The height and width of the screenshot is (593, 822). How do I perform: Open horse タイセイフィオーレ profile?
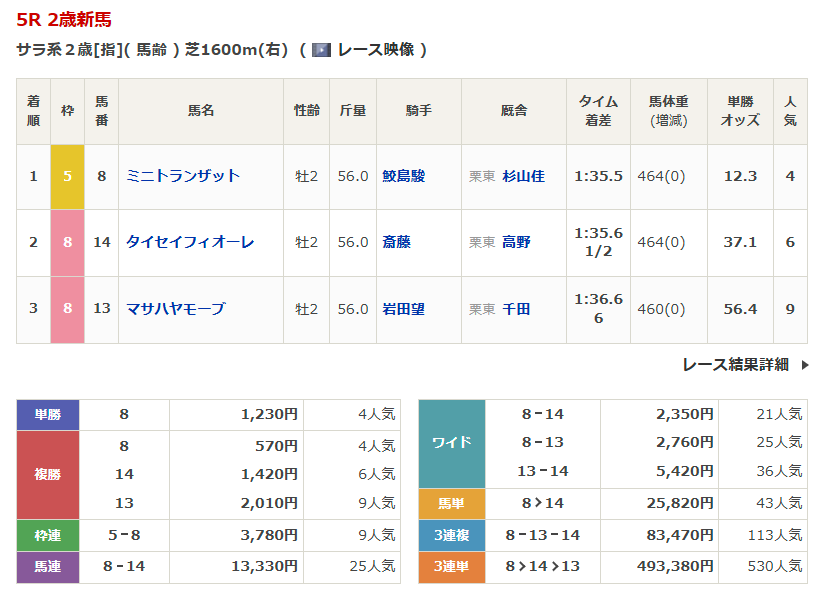190,242
